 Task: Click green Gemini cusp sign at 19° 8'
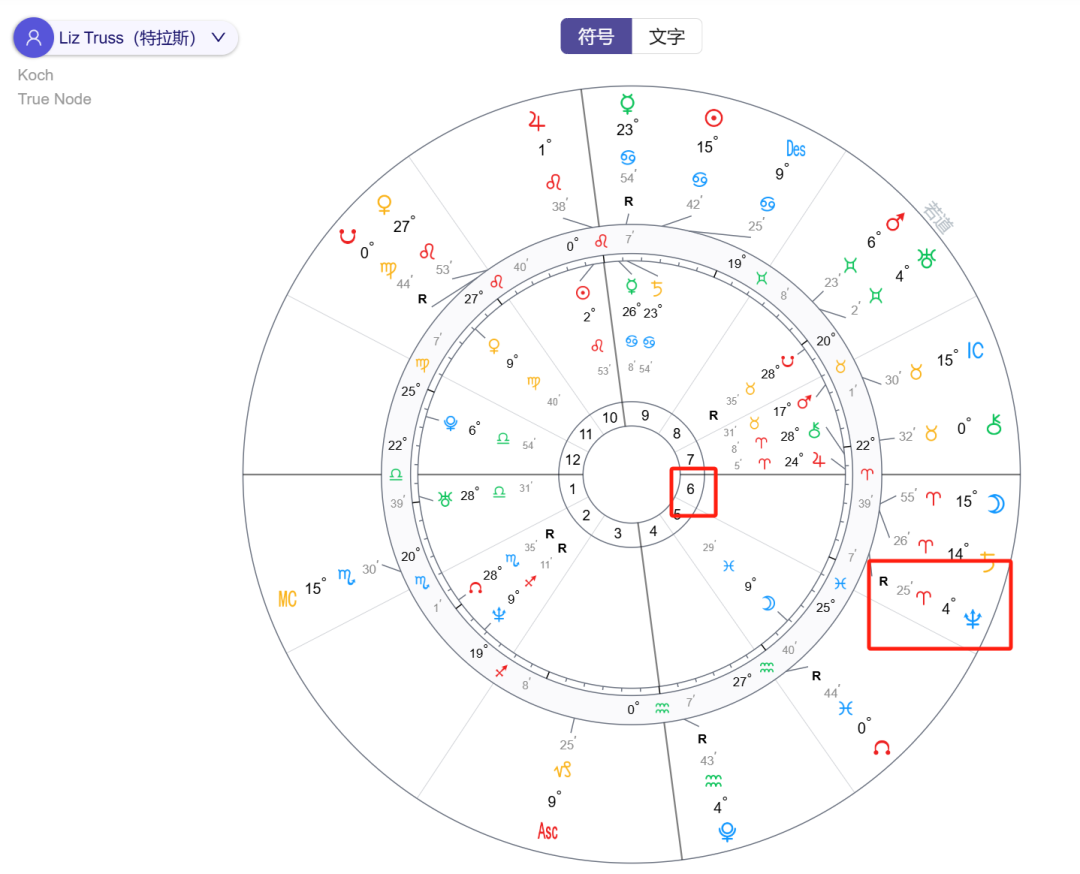click(x=762, y=278)
